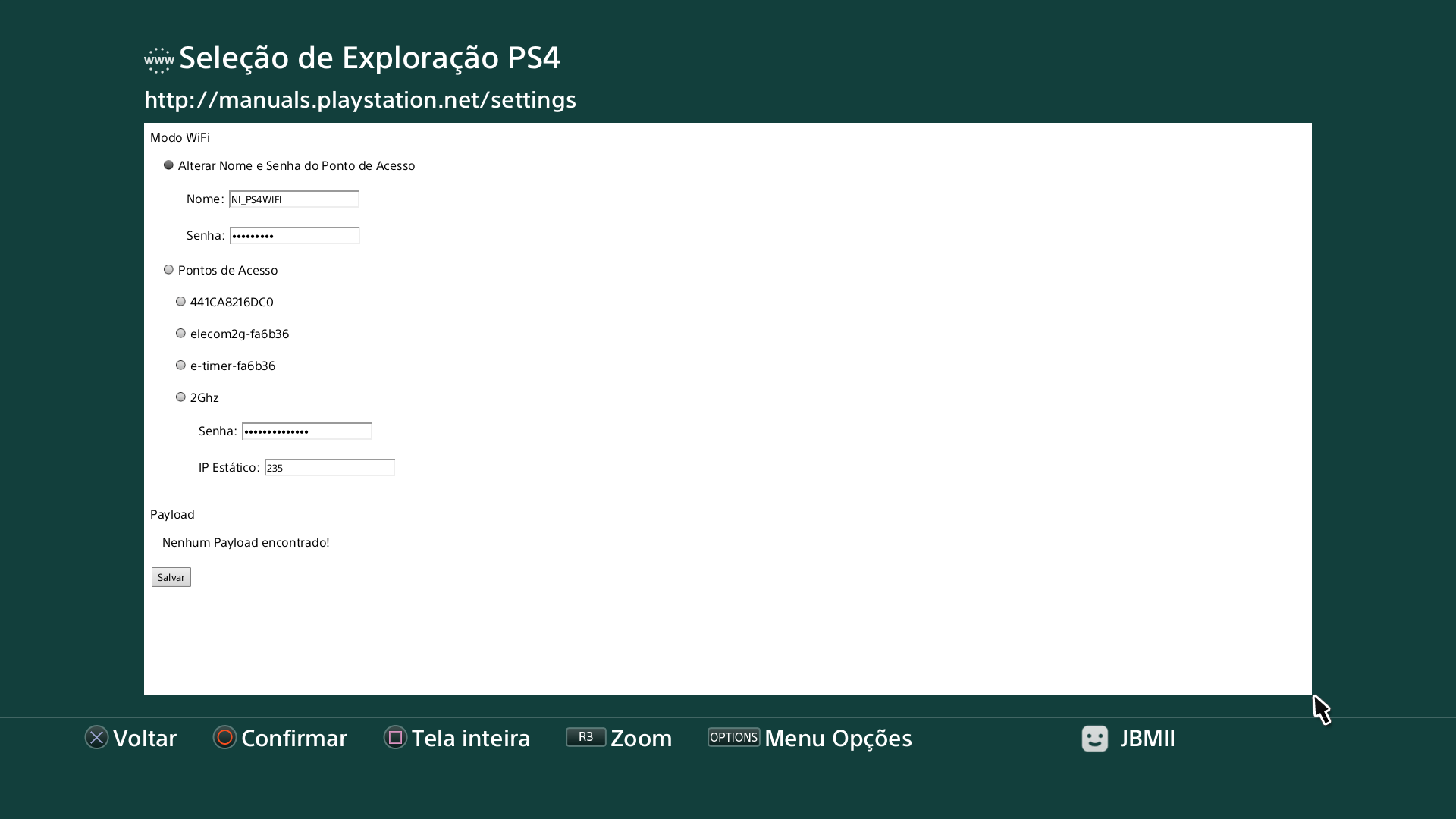Click the square button icon for Tela inteira

[395, 737]
